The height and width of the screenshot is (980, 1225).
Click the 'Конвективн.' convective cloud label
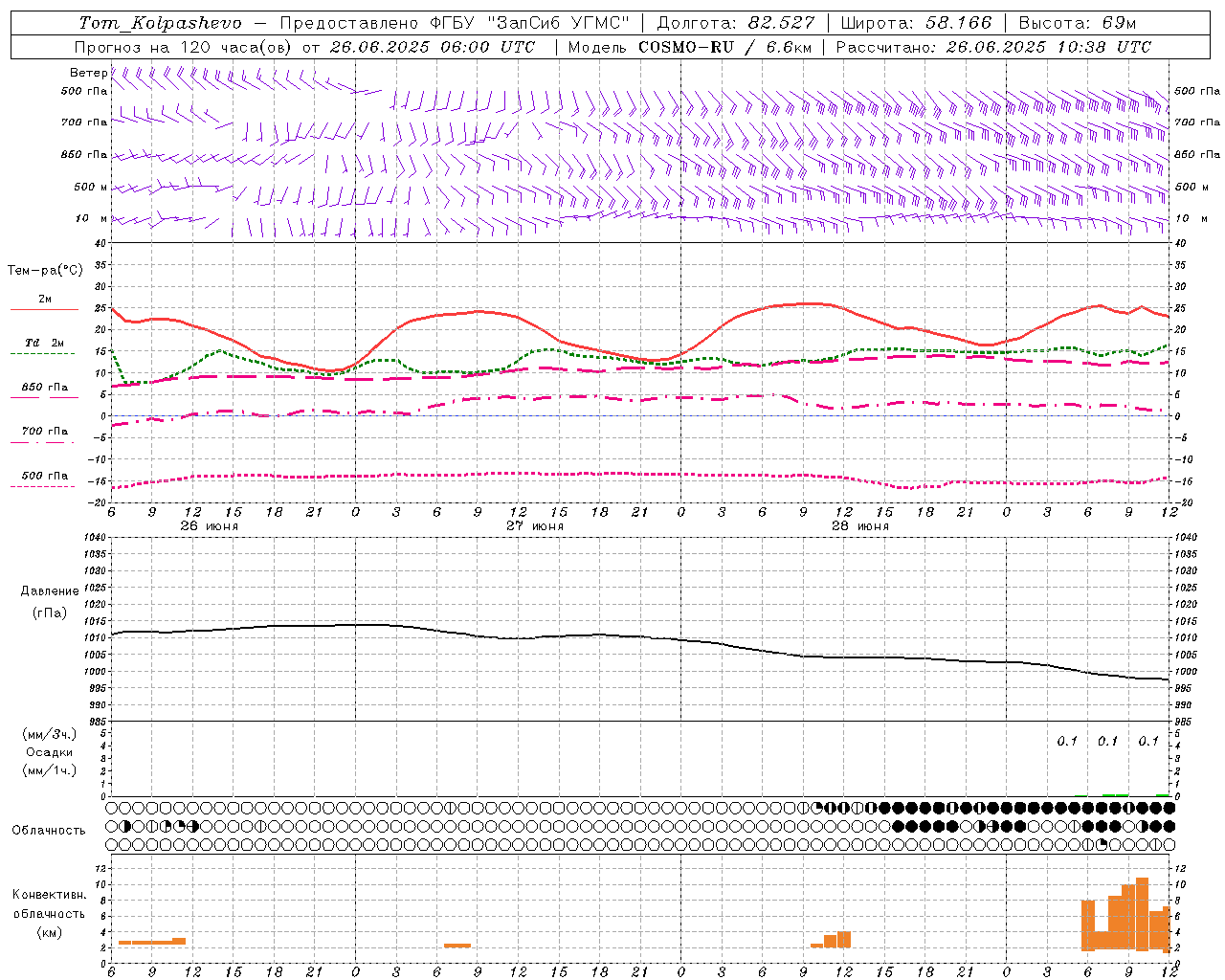(x=50, y=895)
